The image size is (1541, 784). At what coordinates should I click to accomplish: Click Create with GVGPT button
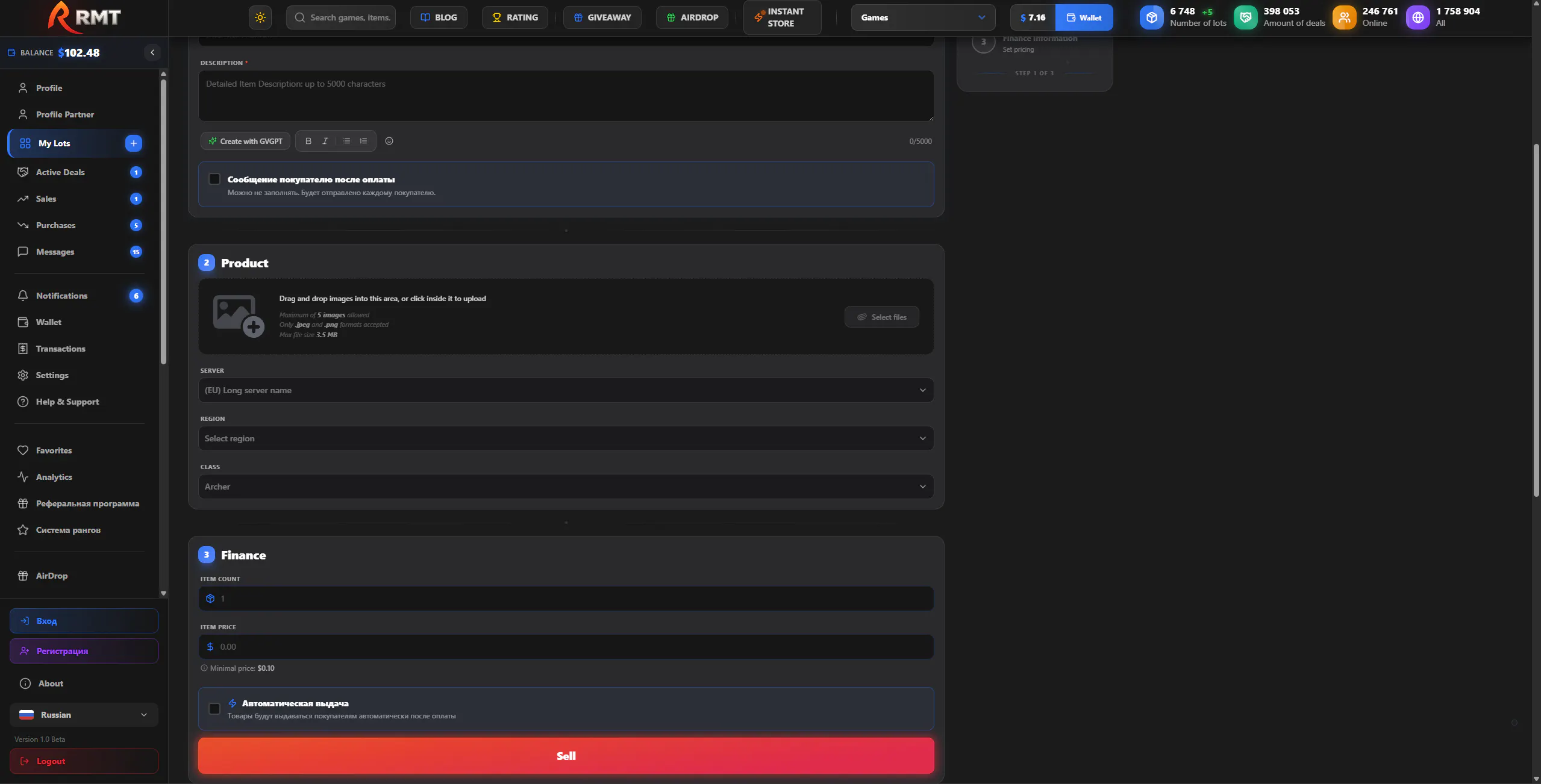click(245, 141)
